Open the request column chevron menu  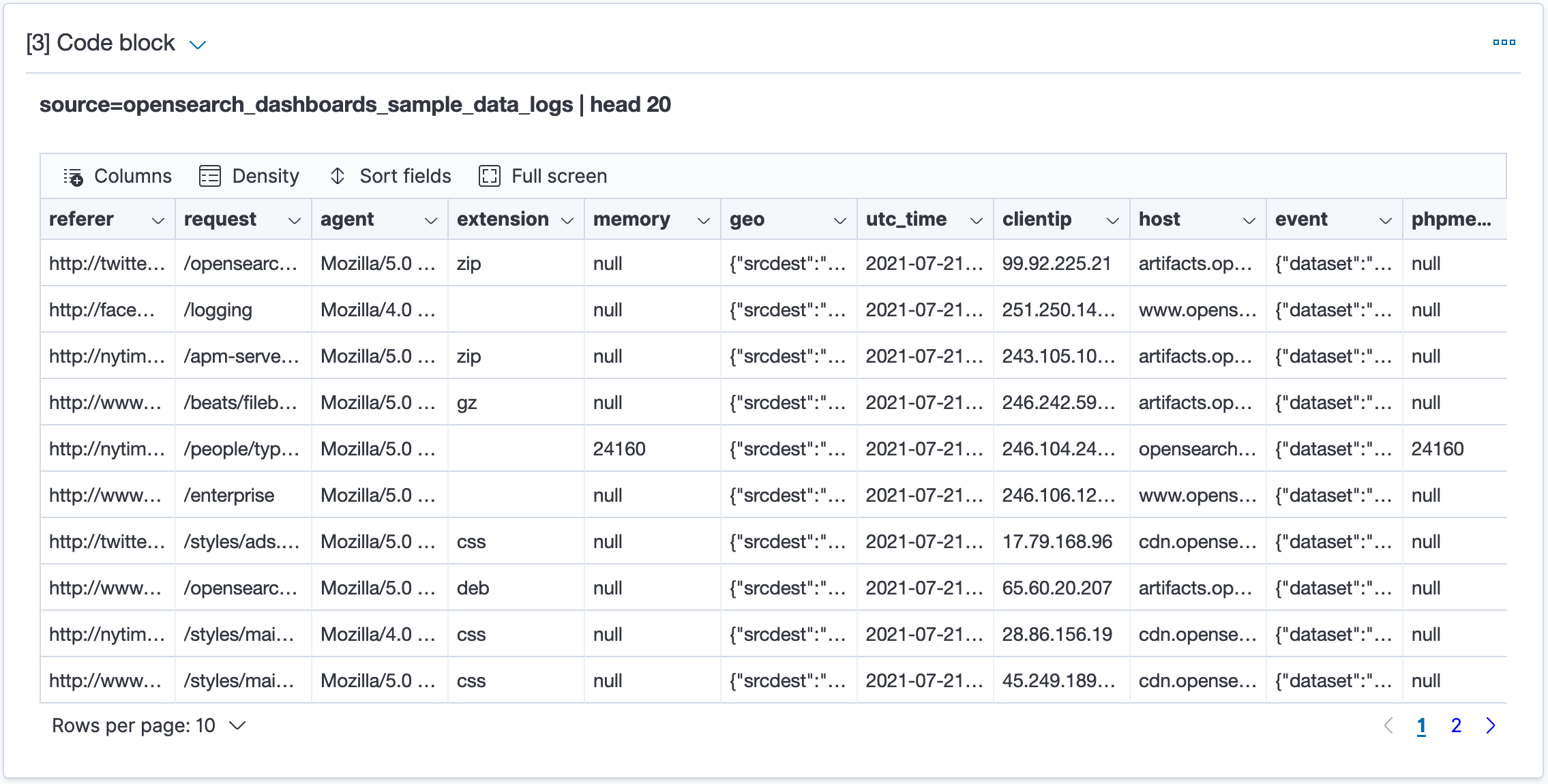[295, 220]
